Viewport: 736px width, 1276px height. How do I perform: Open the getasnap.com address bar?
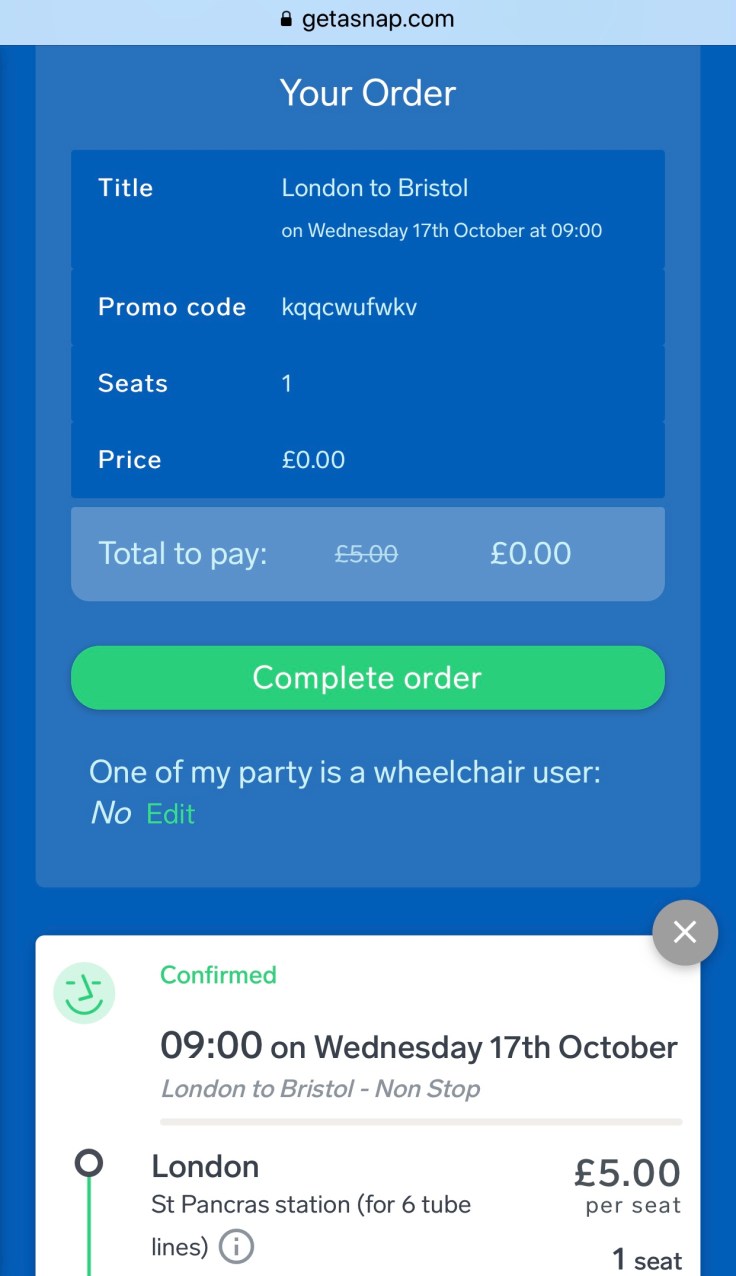[x=377, y=19]
